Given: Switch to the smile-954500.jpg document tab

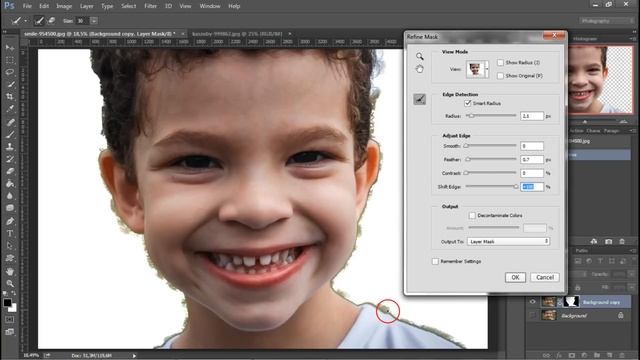Looking at the screenshot, I should pos(100,34).
